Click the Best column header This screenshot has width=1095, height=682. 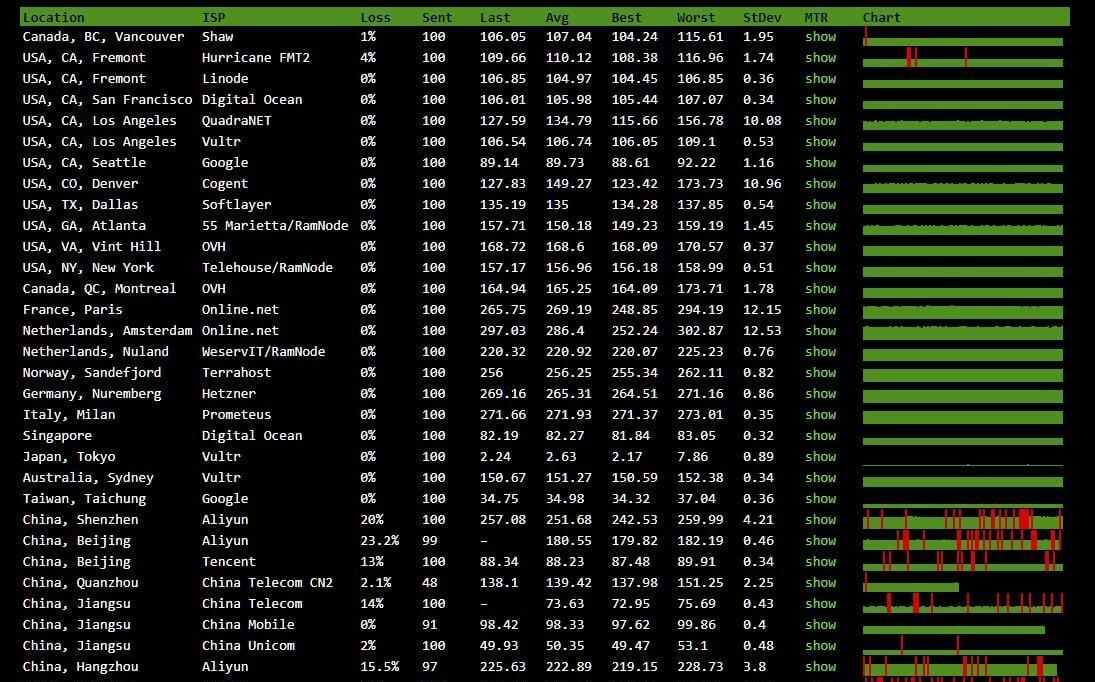pyautogui.click(x=626, y=17)
